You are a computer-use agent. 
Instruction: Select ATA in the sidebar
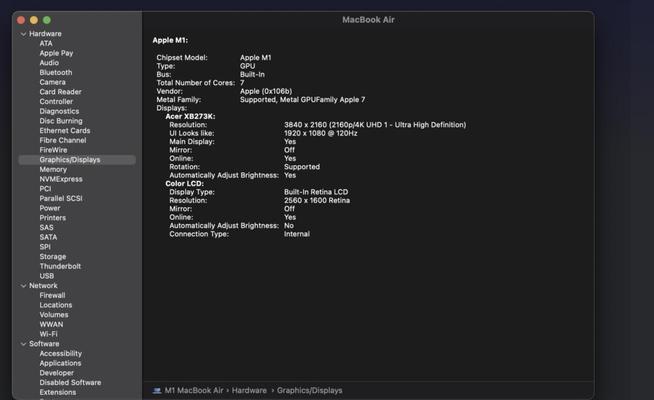coord(46,43)
